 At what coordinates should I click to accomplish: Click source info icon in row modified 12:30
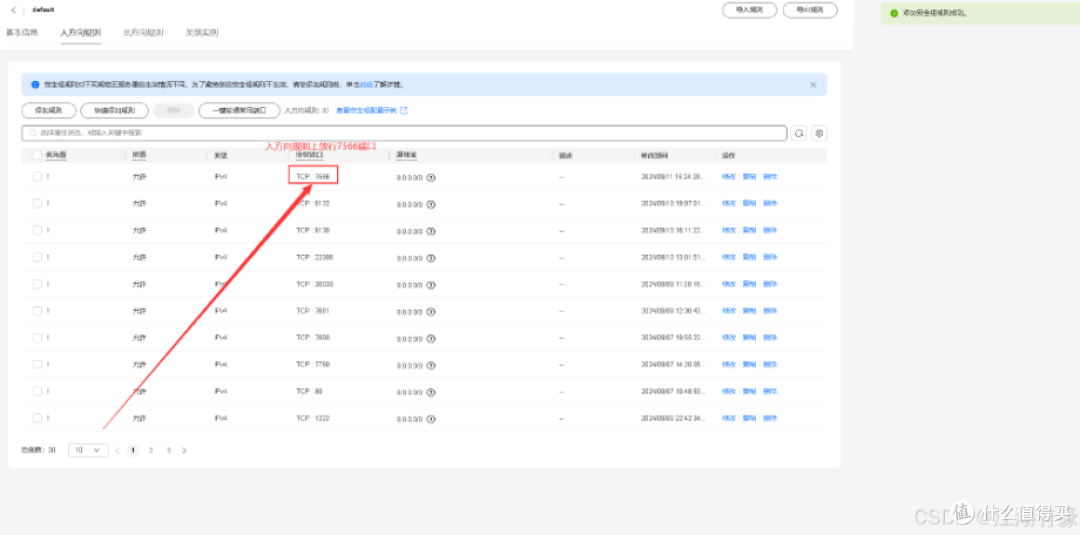[x=431, y=311]
